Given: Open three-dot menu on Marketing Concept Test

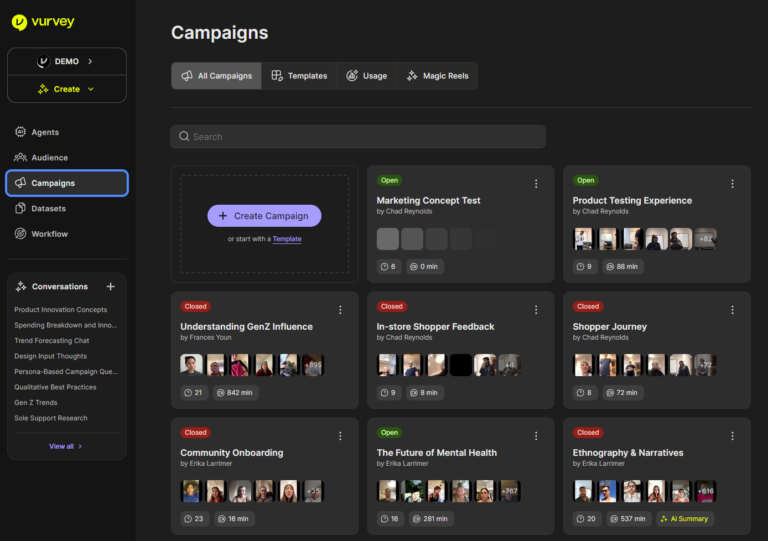Looking at the screenshot, I should click(x=536, y=184).
